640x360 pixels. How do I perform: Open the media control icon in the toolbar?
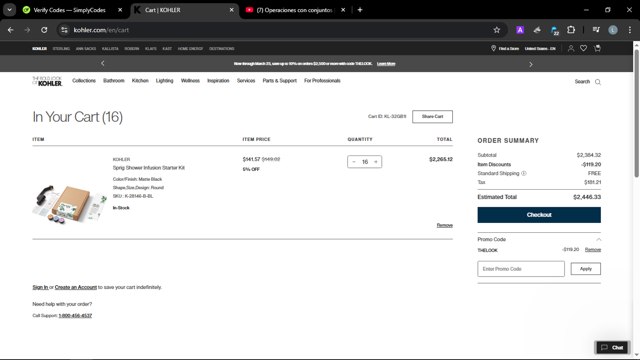[x=596, y=30]
